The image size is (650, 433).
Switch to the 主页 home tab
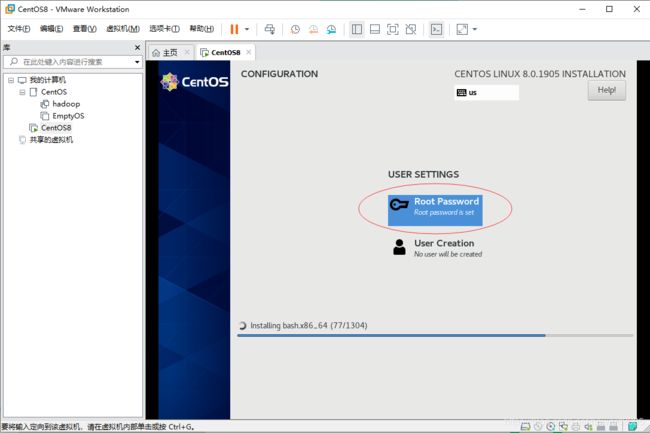click(170, 53)
